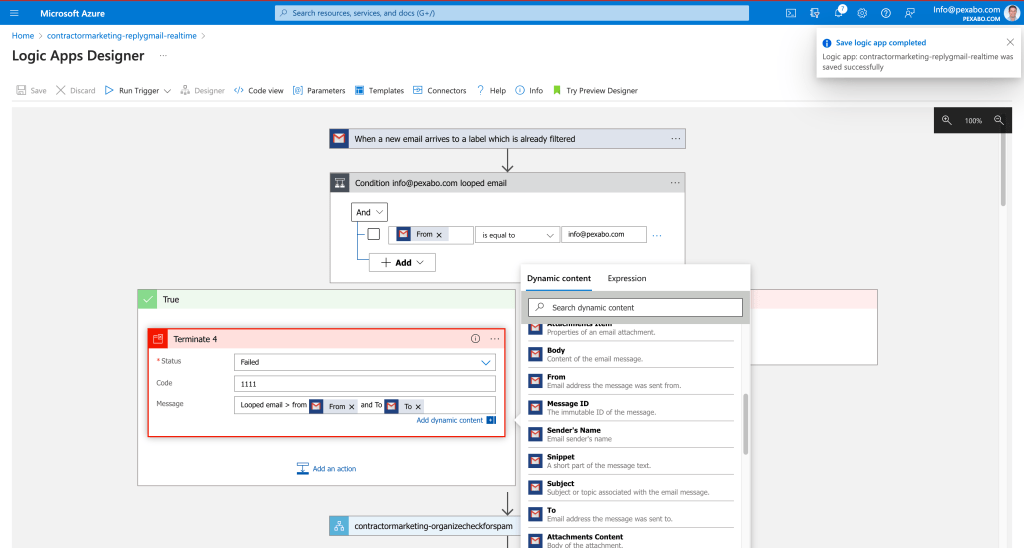Open the help question mark in the top bar
The image size is (1024, 548).
click(886, 13)
